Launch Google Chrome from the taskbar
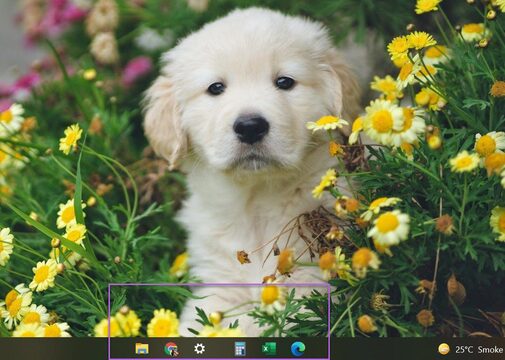 (x=171, y=349)
